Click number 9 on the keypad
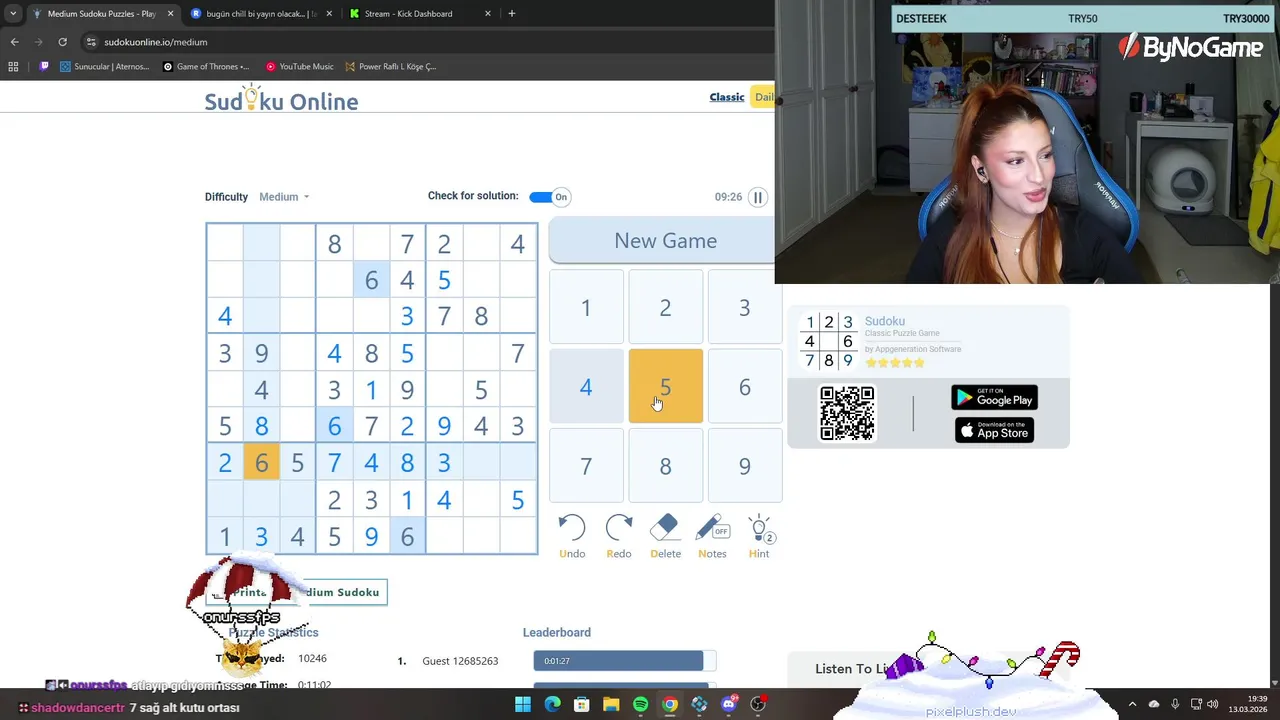Image resolution: width=1280 pixels, height=720 pixels. click(744, 466)
